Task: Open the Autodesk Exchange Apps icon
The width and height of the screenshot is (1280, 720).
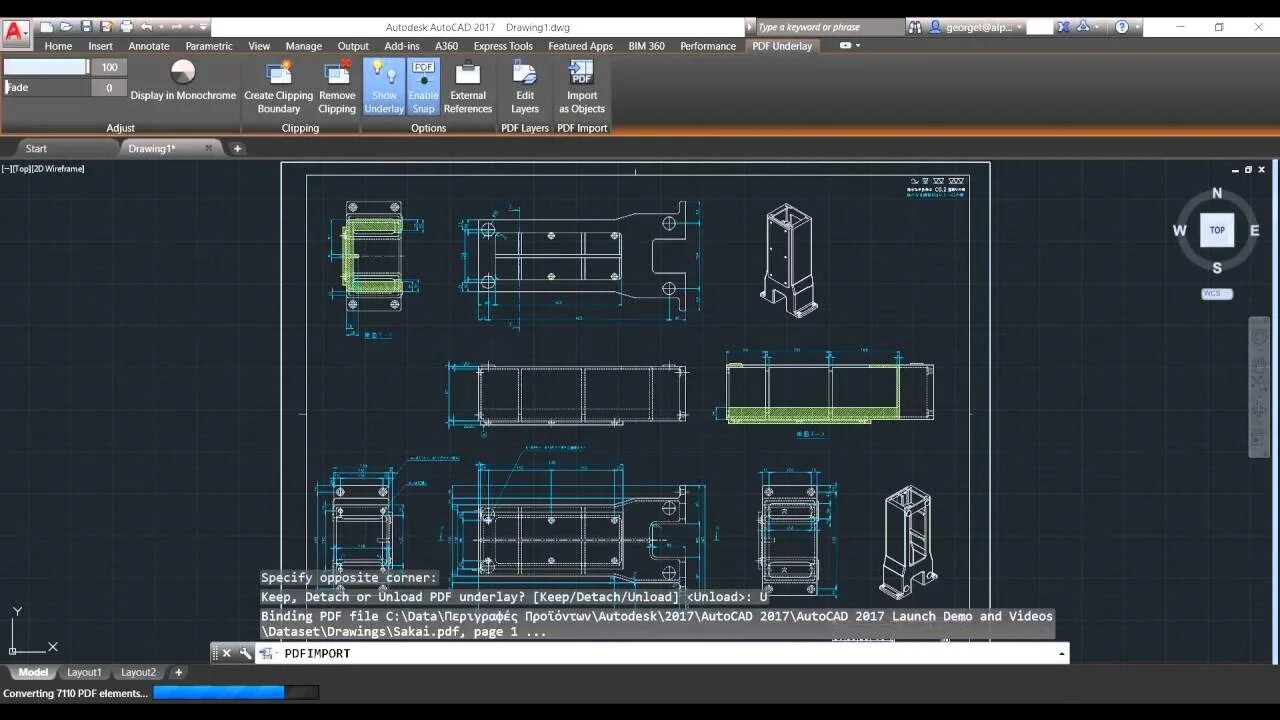Action: (x=1064, y=27)
